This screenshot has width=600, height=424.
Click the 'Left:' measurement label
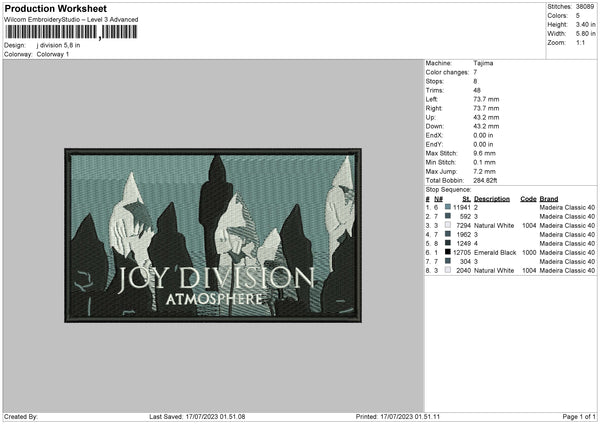tap(432, 99)
